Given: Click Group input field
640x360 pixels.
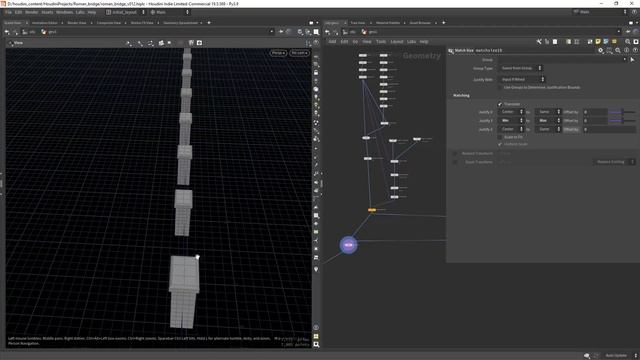Looking at the screenshot, I should (x=562, y=60).
